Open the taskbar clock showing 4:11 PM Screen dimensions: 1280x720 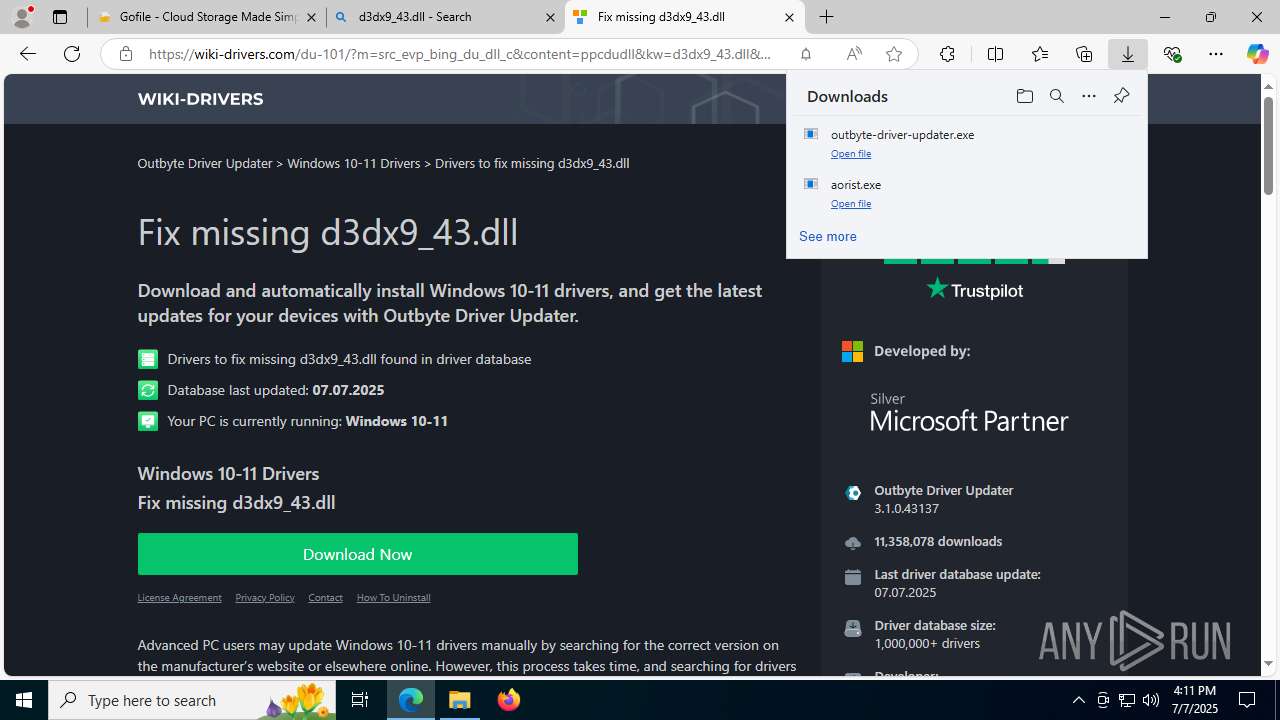click(1194, 700)
